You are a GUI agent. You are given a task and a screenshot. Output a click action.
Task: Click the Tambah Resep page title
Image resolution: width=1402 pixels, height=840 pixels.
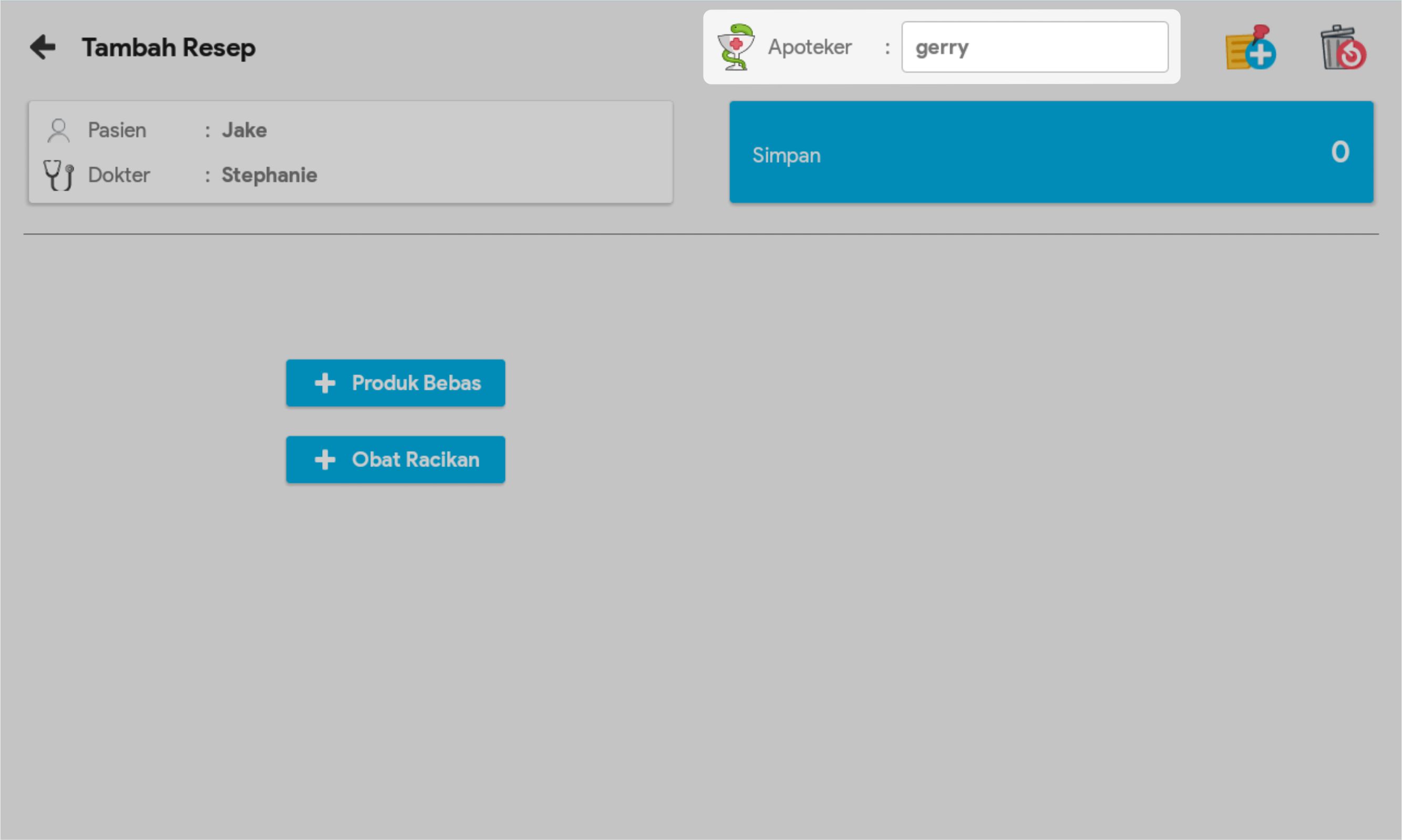coord(168,48)
